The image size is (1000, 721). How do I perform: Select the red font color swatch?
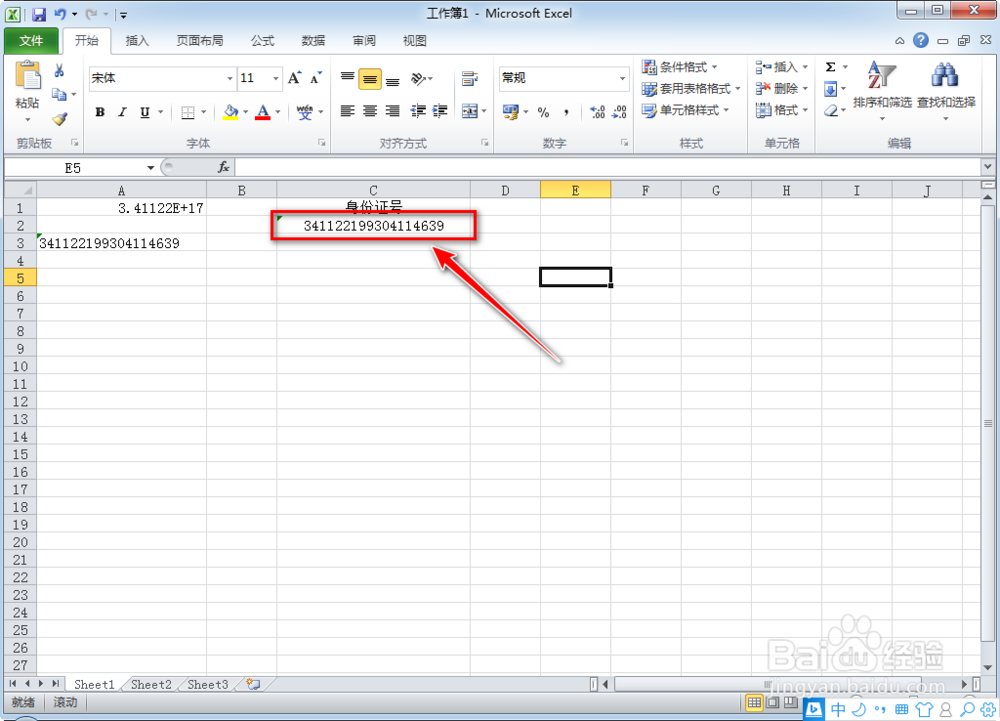tap(261, 117)
